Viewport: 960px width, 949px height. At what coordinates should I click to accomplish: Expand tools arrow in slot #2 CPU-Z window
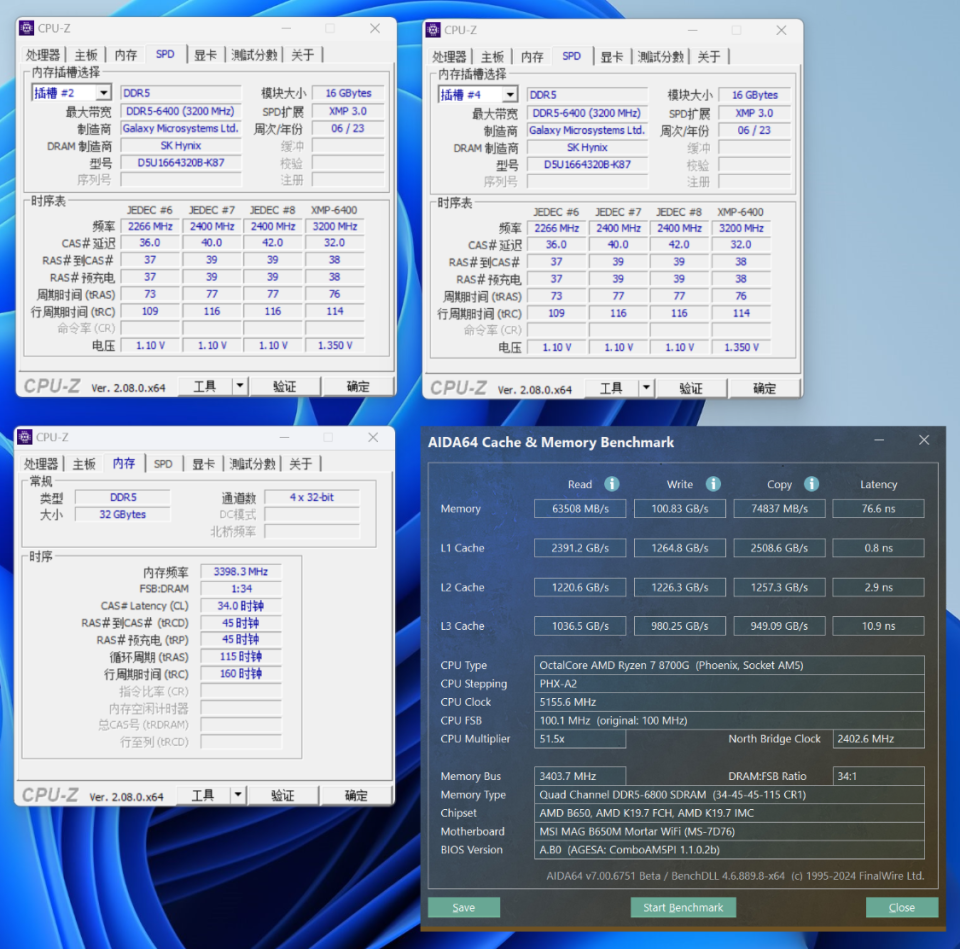[x=239, y=386]
